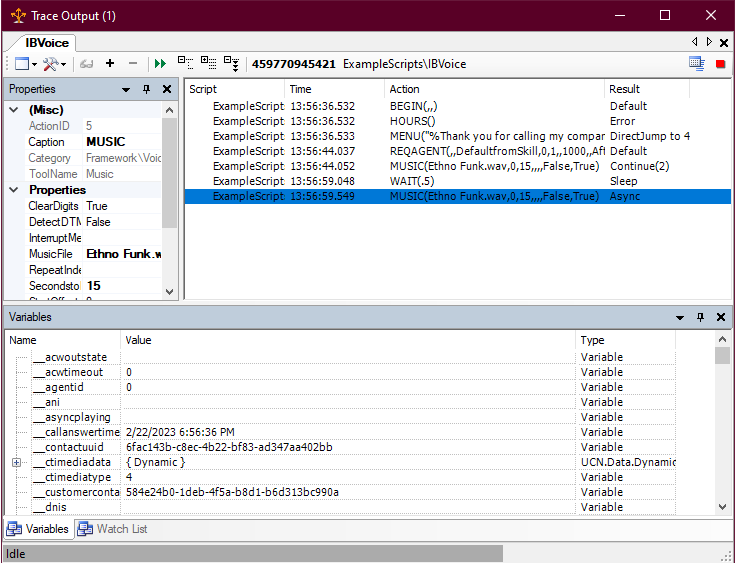Click the blue list view icon at toolbar right

click(696, 64)
